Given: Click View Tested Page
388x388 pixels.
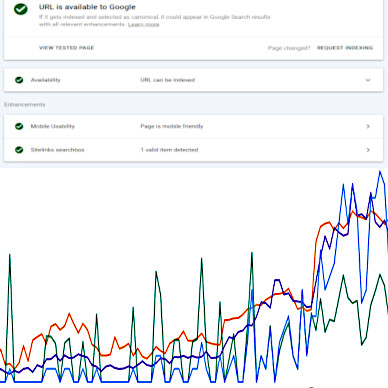Looking at the screenshot, I should point(66,48).
